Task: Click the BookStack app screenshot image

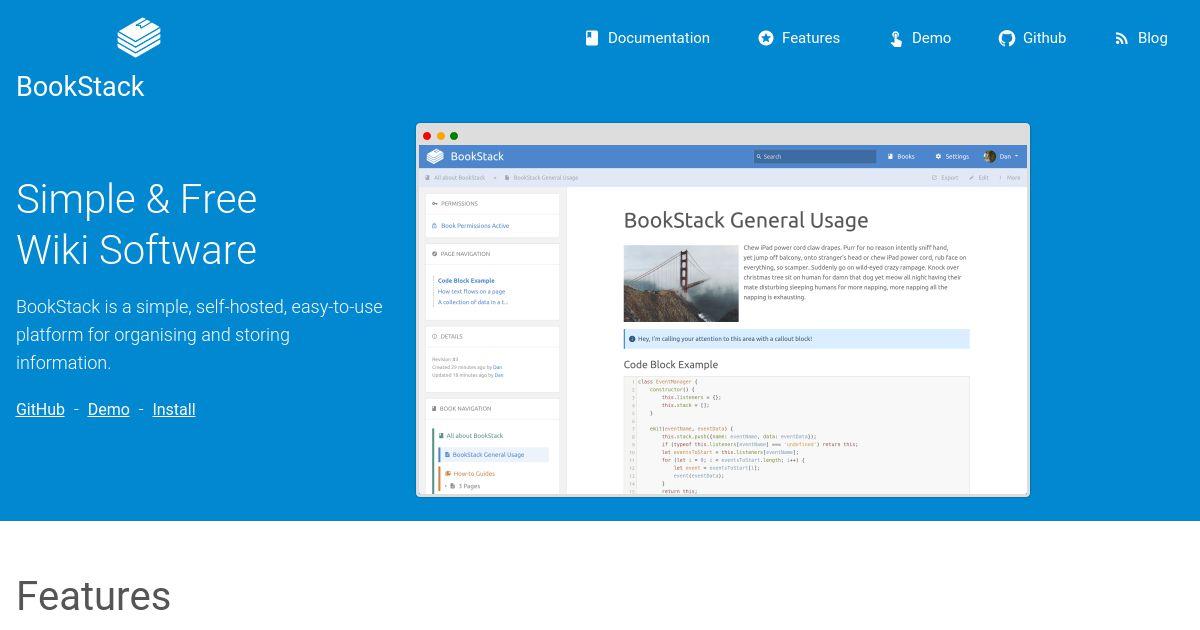Action: point(723,310)
